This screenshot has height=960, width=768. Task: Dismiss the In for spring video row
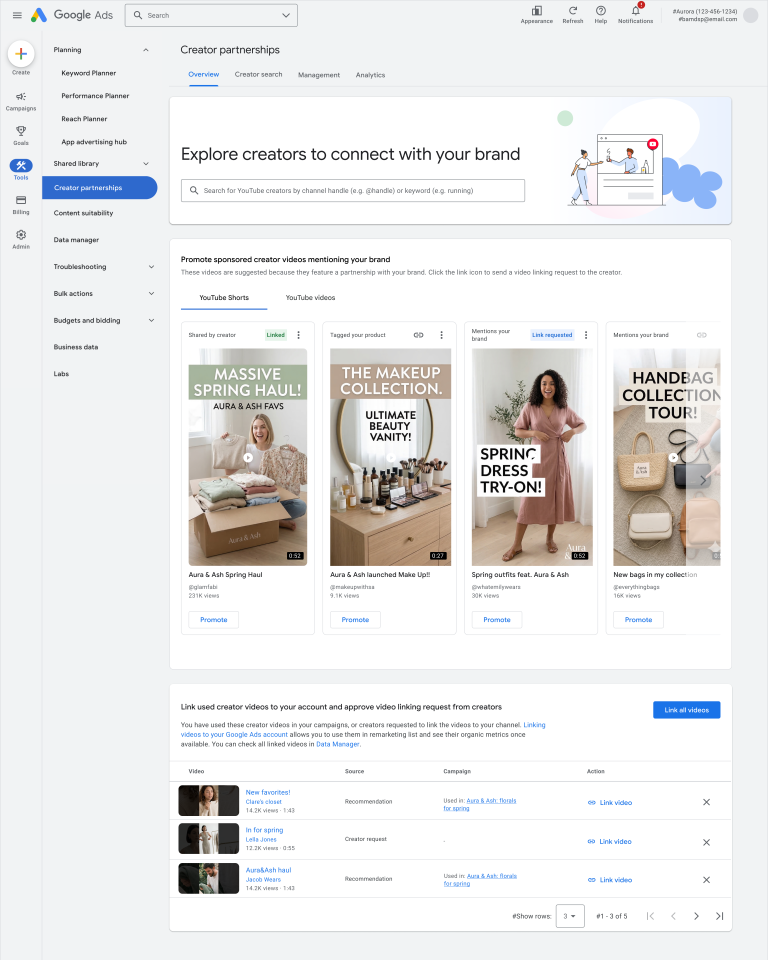tap(706, 842)
